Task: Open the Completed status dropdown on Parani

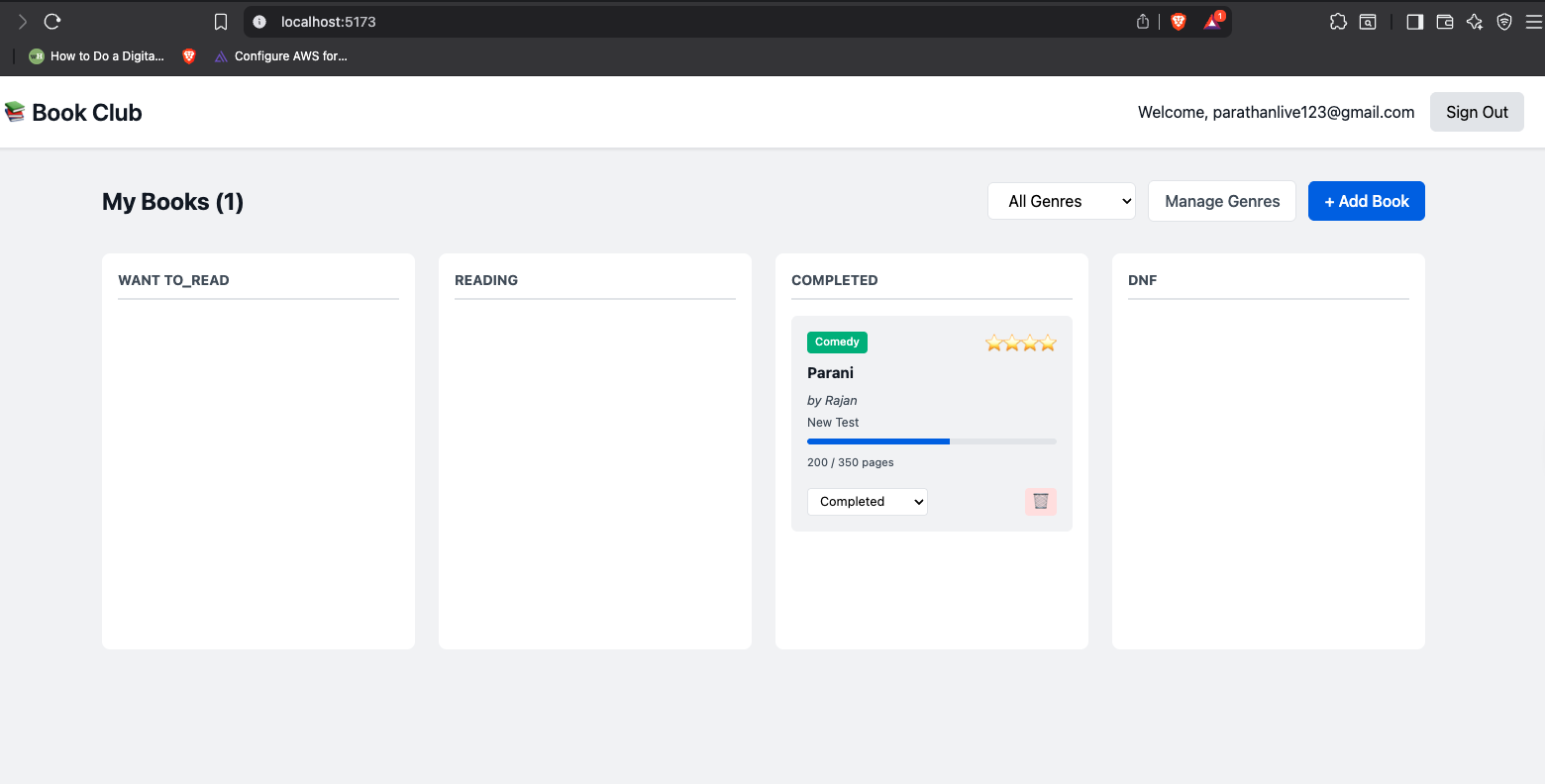Action: [x=867, y=502]
